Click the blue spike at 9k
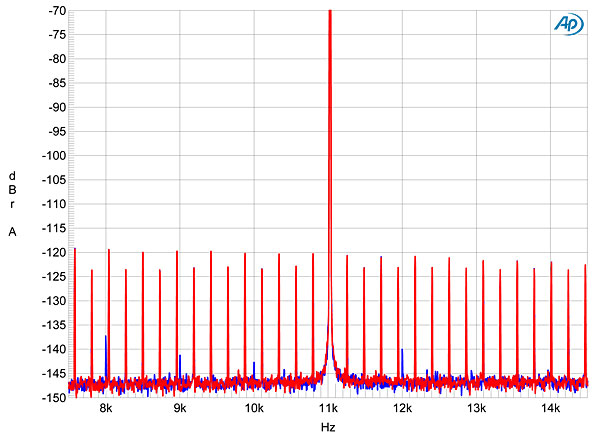The width and height of the screenshot is (600, 442). (x=180, y=365)
